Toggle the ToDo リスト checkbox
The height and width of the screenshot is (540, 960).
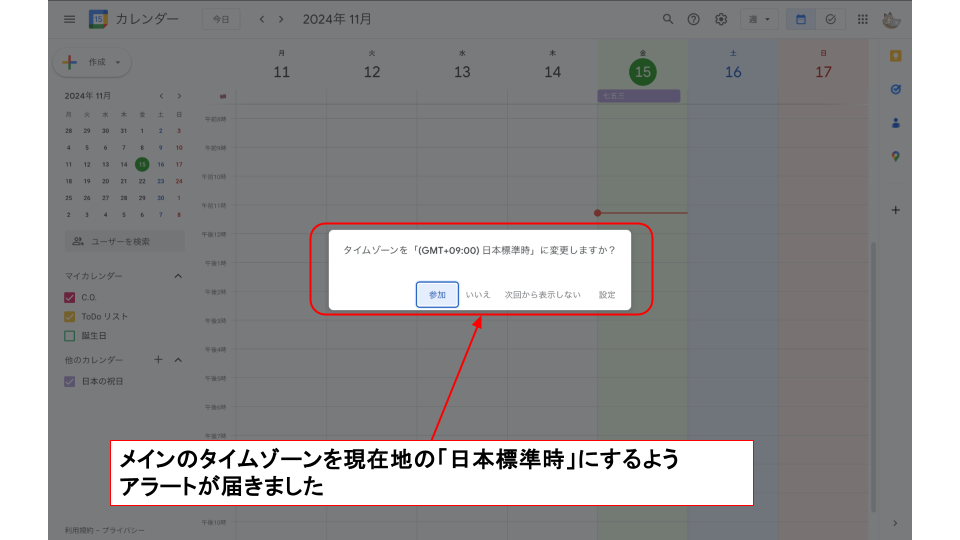coord(70,316)
